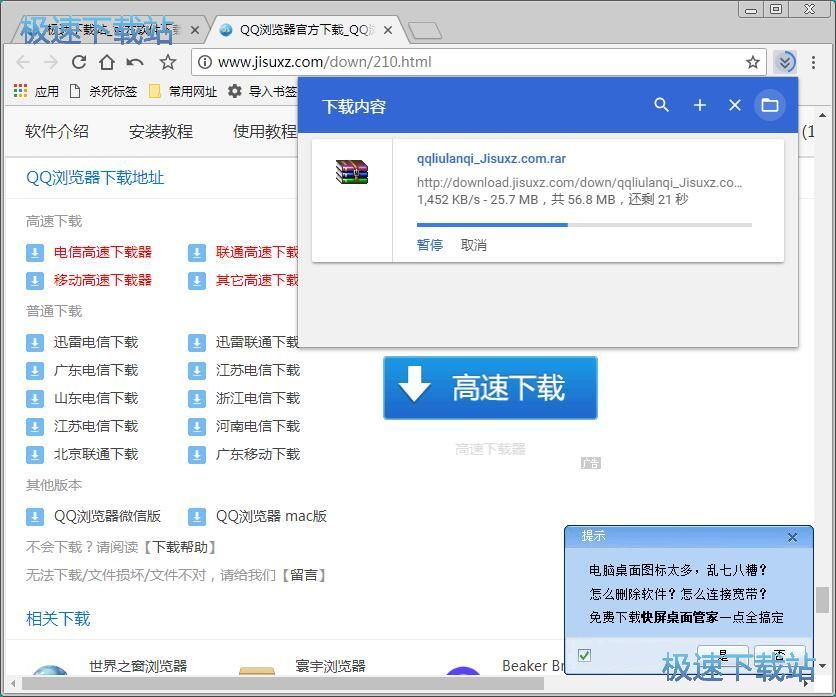Click download icon beside QQ浏览器微信版
Image resolution: width=836 pixels, height=697 pixels.
click(35, 516)
